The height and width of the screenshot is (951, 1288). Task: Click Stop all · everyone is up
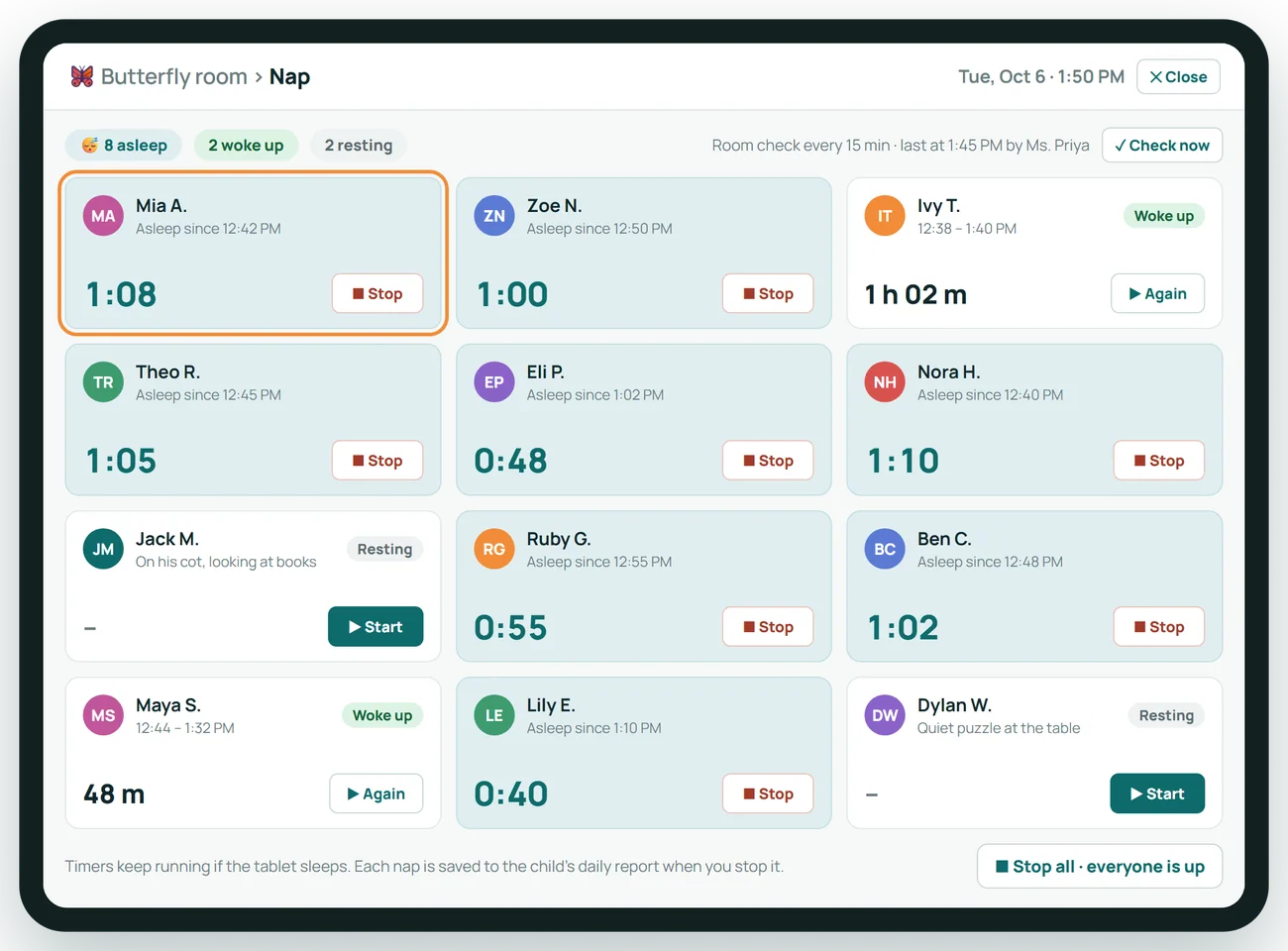(x=1100, y=867)
